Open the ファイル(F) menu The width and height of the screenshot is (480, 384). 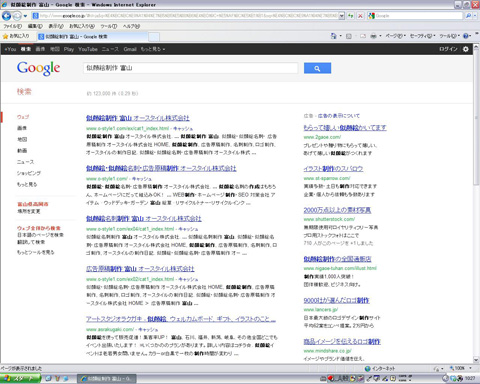(12, 26)
